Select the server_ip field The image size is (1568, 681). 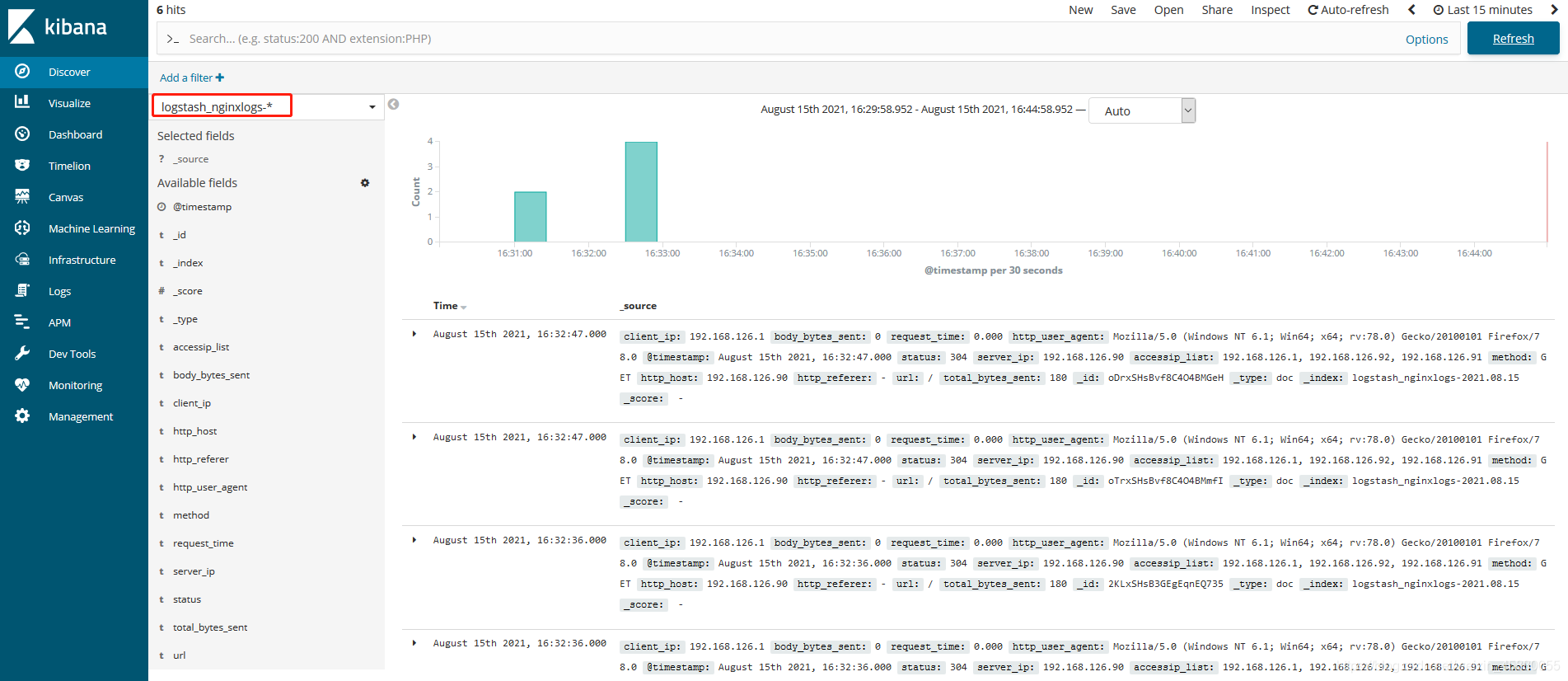click(x=194, y=571)
